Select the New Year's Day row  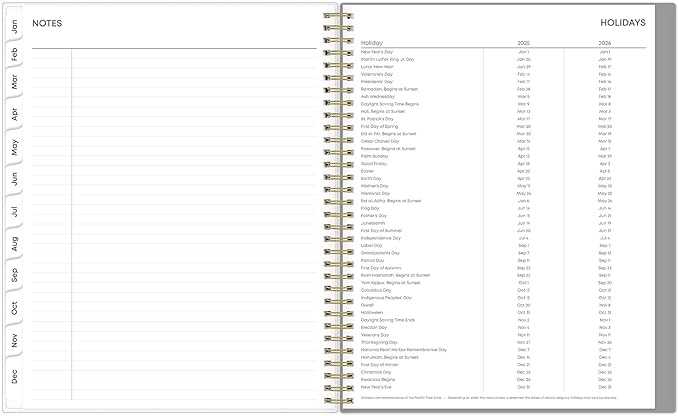[x=503, y=52]
